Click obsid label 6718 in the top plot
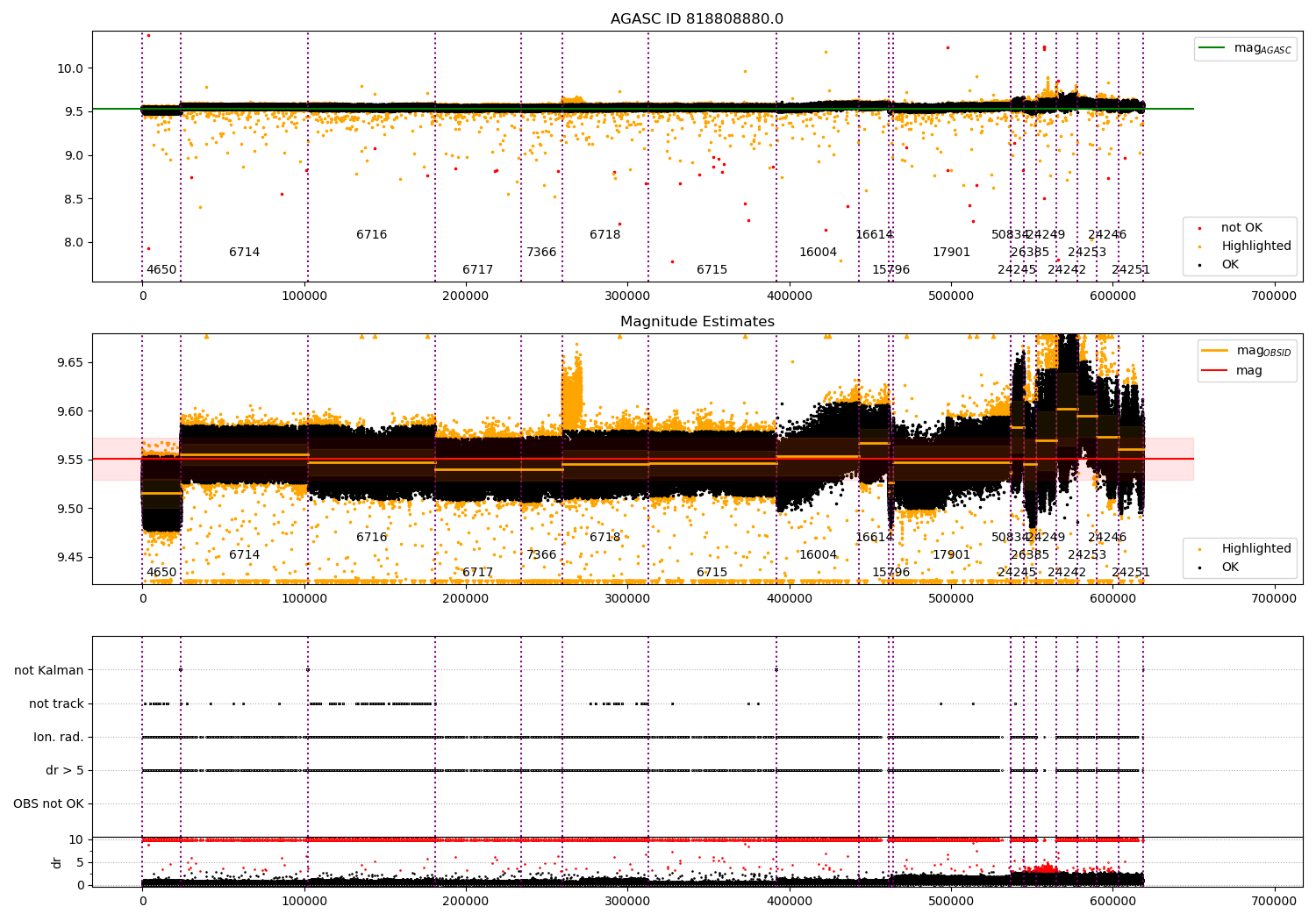1316x921 pixels. pyautogui.click(x=605, y=235)
